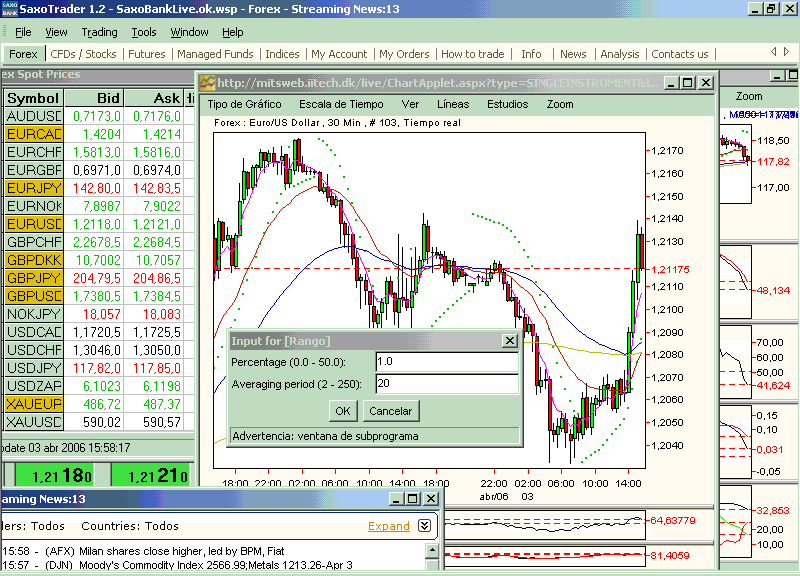
Task: Open the Tools menu
Action: click(x=144, y=32)
